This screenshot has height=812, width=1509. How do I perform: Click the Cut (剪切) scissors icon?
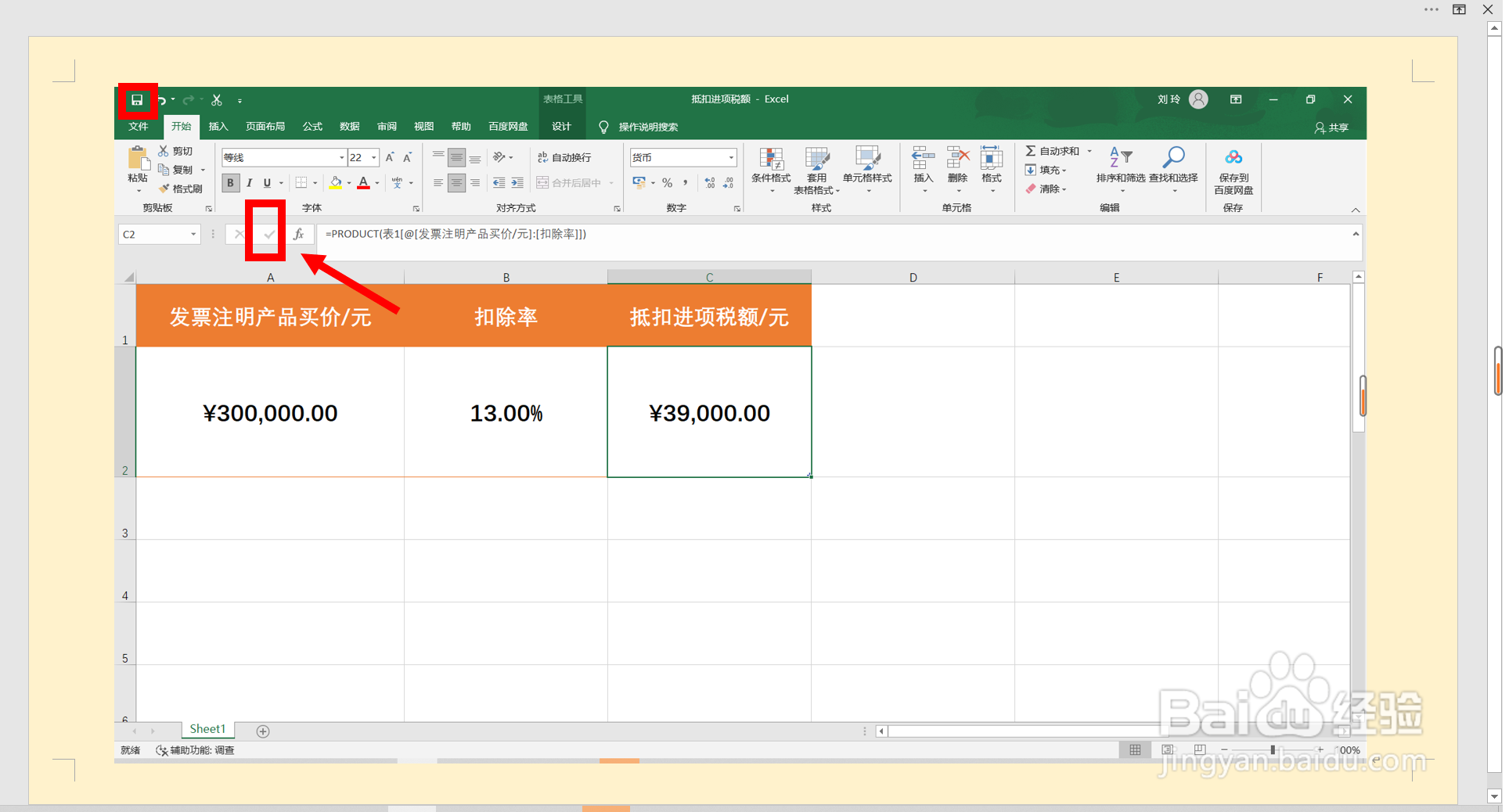point(164,151)
